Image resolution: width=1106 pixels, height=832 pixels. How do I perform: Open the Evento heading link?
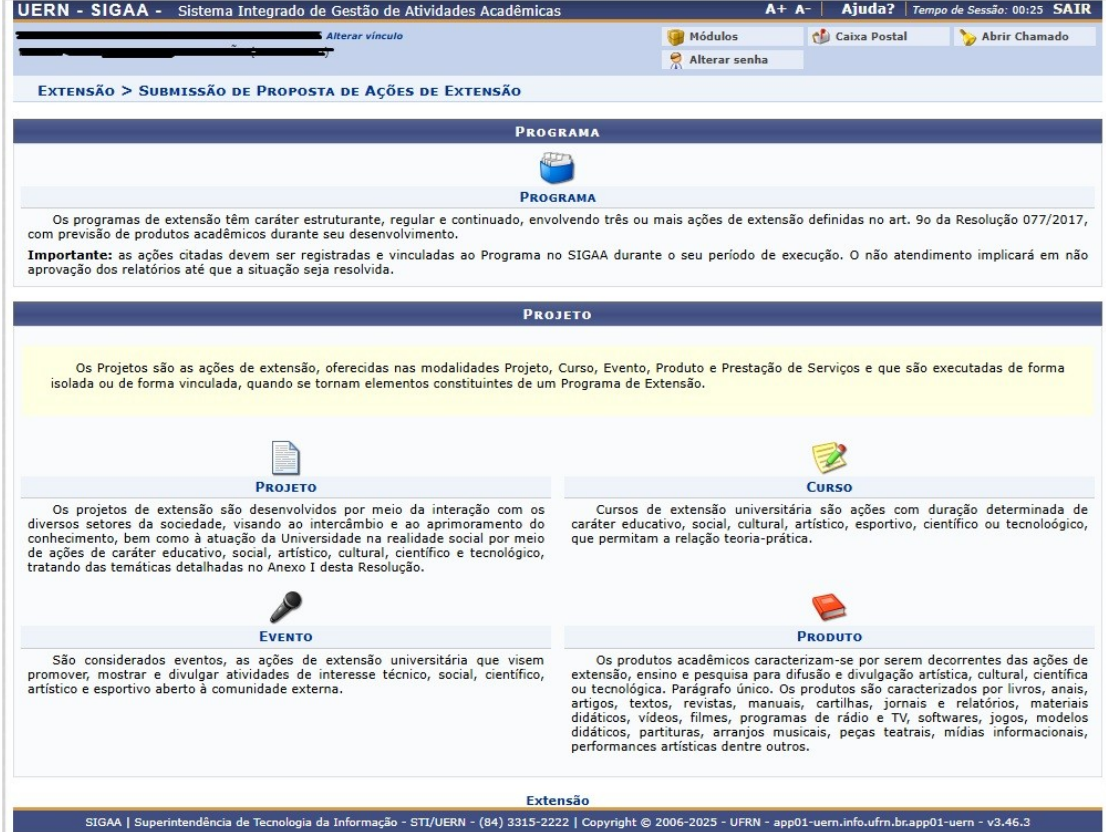286,637
